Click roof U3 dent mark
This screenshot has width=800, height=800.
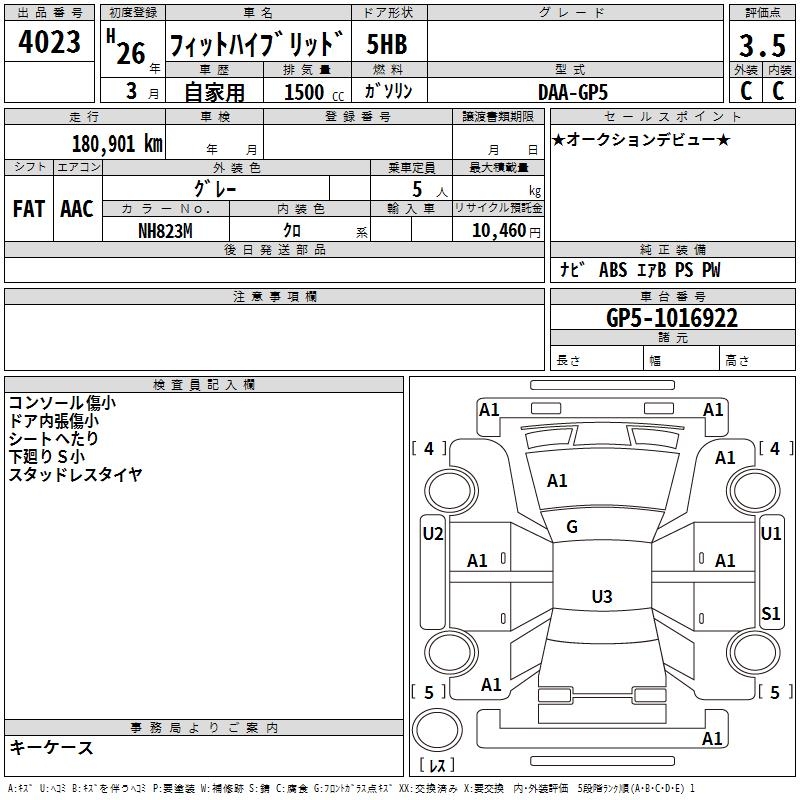coord(602,596)
